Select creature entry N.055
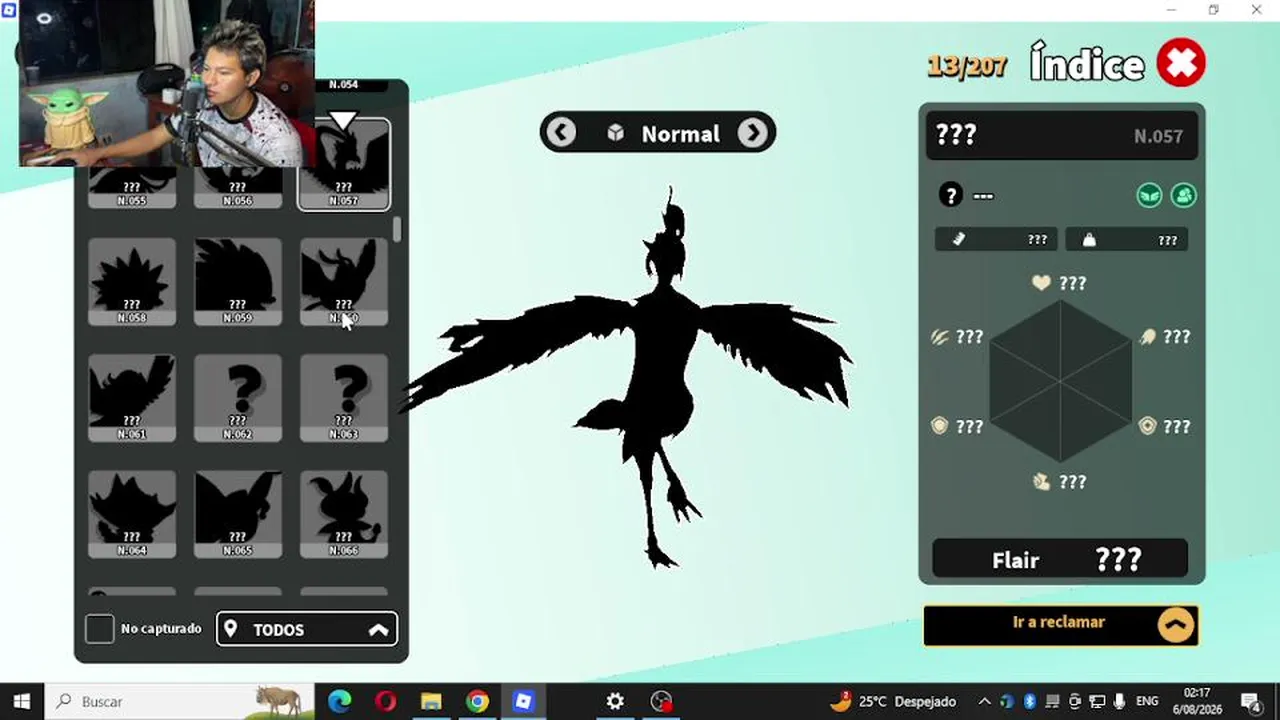Viewport: 1280px width, 720px height. (132, 187)
